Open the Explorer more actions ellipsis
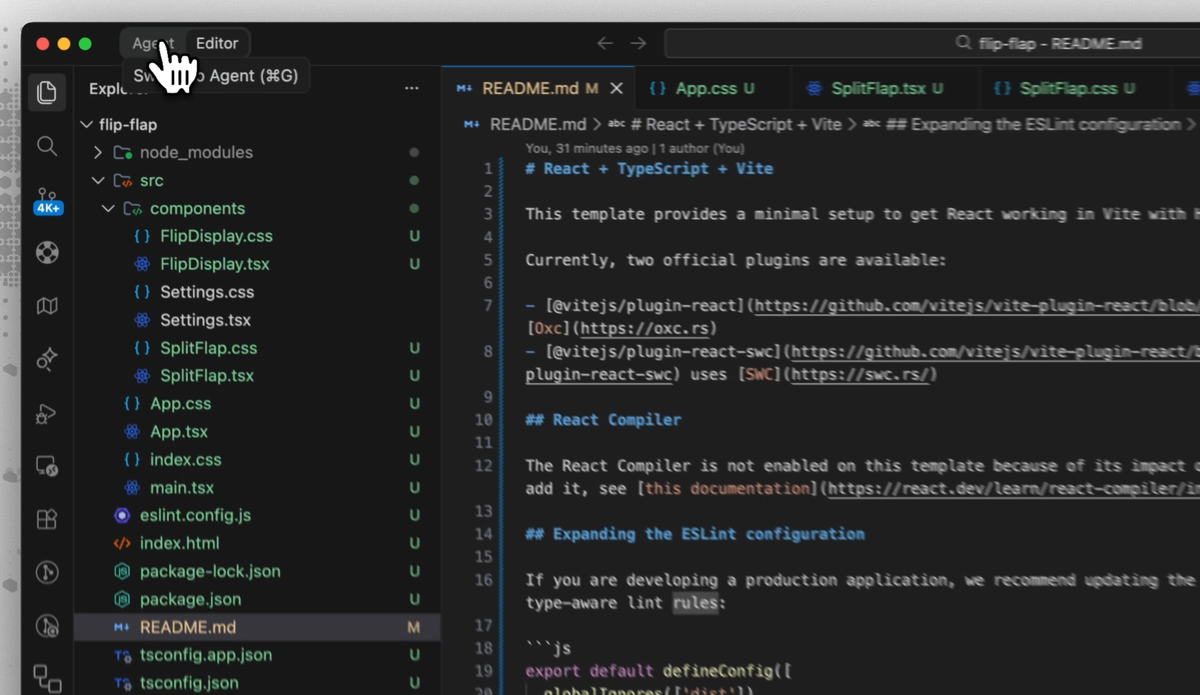1200x695 pixels. [x=411, y=88]
